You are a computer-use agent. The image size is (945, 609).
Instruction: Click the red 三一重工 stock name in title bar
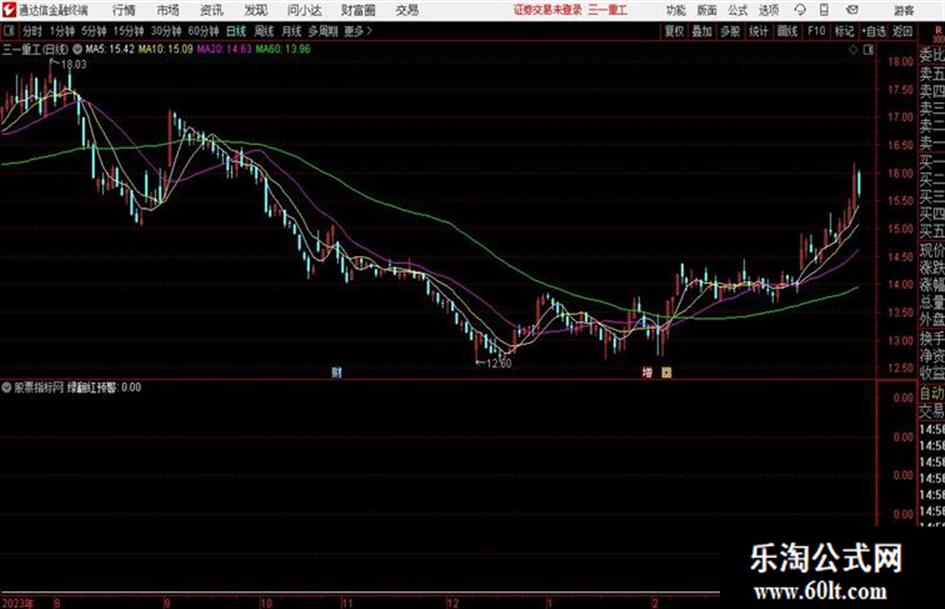point(608,10)
